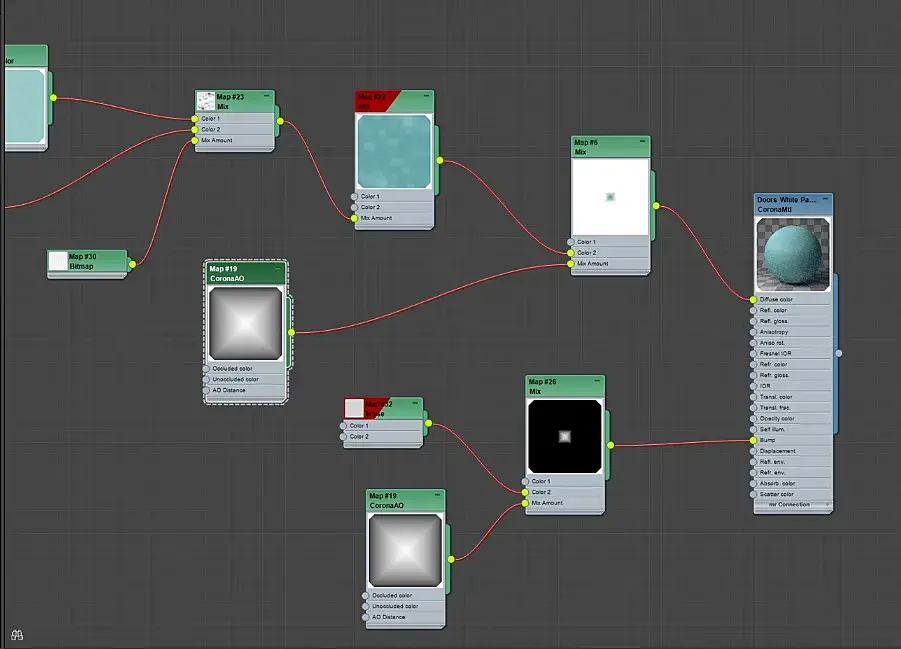Click the Scatter color socket on CoronaMtl
This screenshot has width=901, height=649.
(753, 494)
